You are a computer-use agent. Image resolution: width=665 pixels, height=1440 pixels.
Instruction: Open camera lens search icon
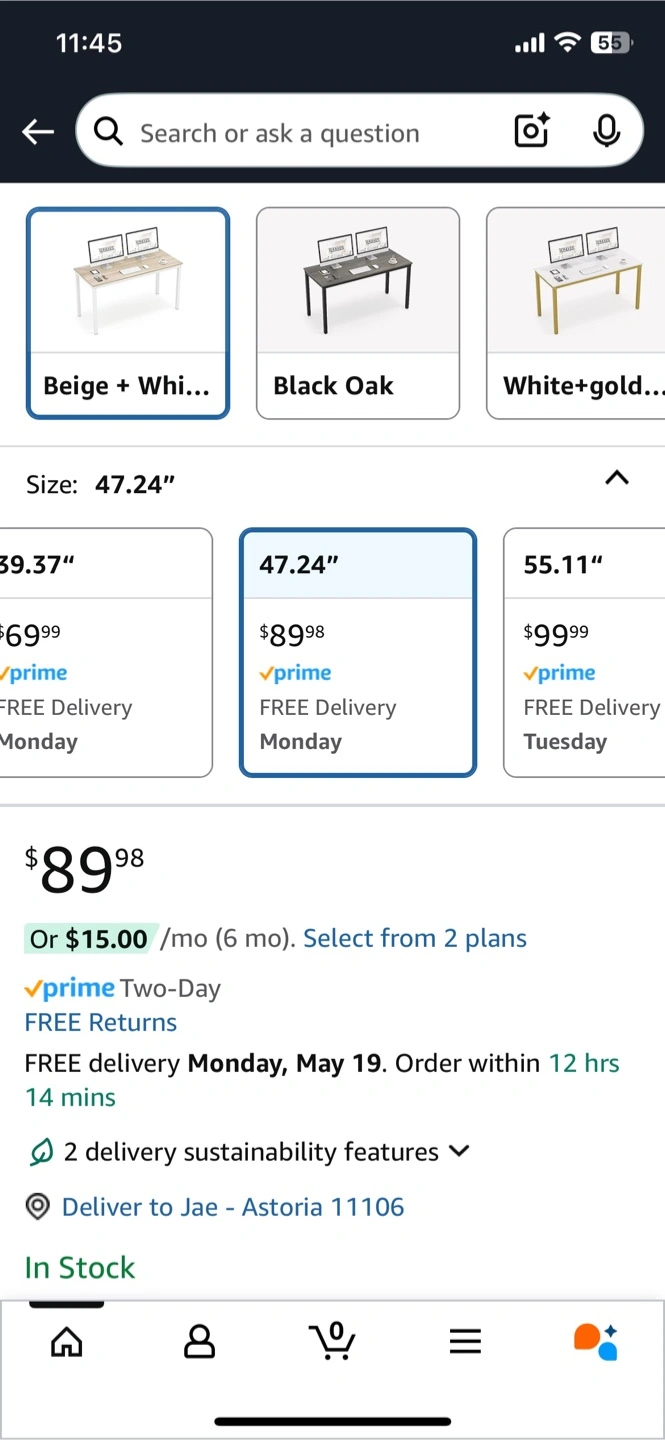532,131
